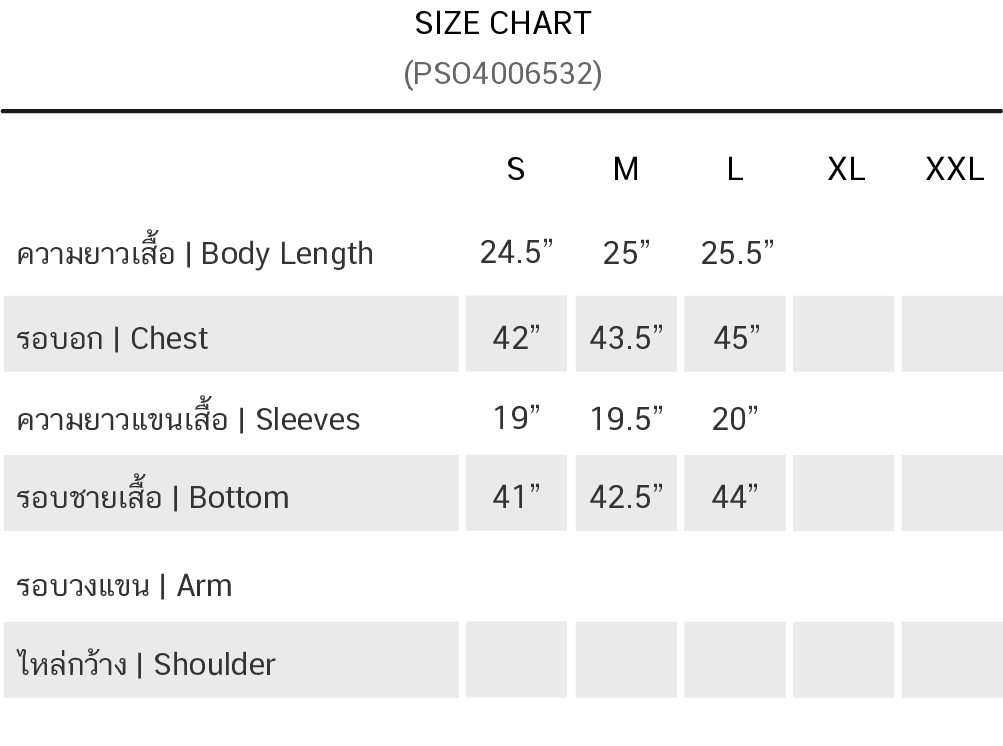Click the Sleeves row label
Image resolution: width=1003 pixels, height=746 pixels.
188,418
